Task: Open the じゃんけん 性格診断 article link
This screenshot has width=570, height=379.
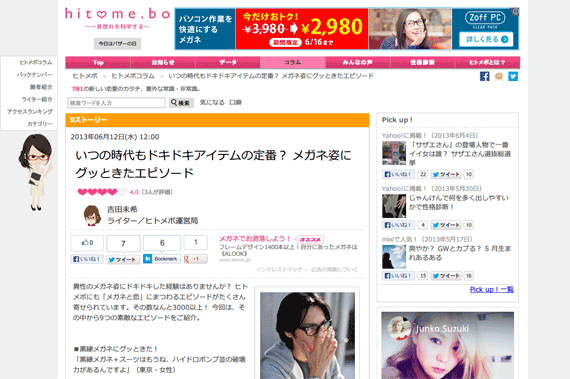Action: coord(459,202)
